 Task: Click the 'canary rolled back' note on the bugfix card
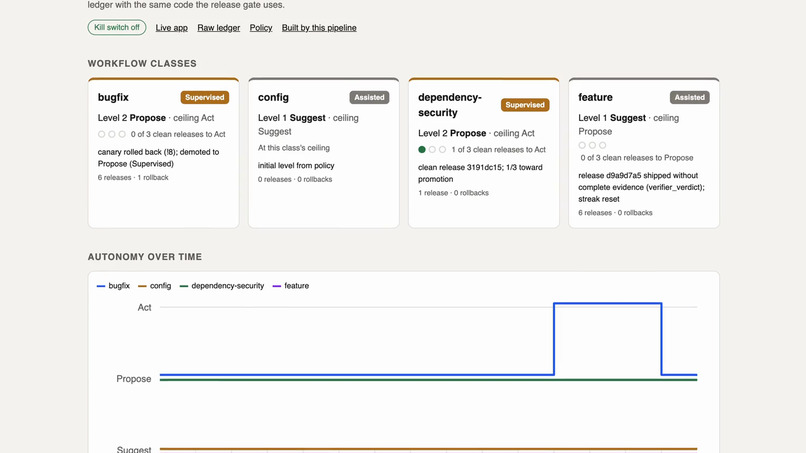pyautogui.click(x=158, y=158)
